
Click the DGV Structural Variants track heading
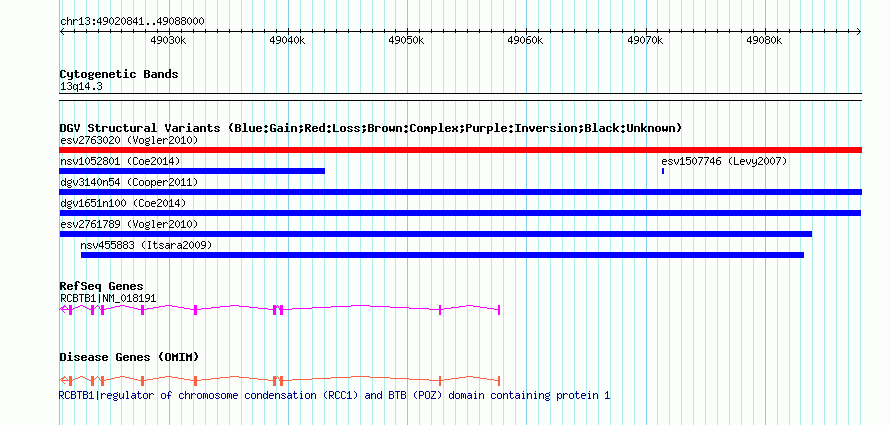pyautogui.click(x=371, y=128)
